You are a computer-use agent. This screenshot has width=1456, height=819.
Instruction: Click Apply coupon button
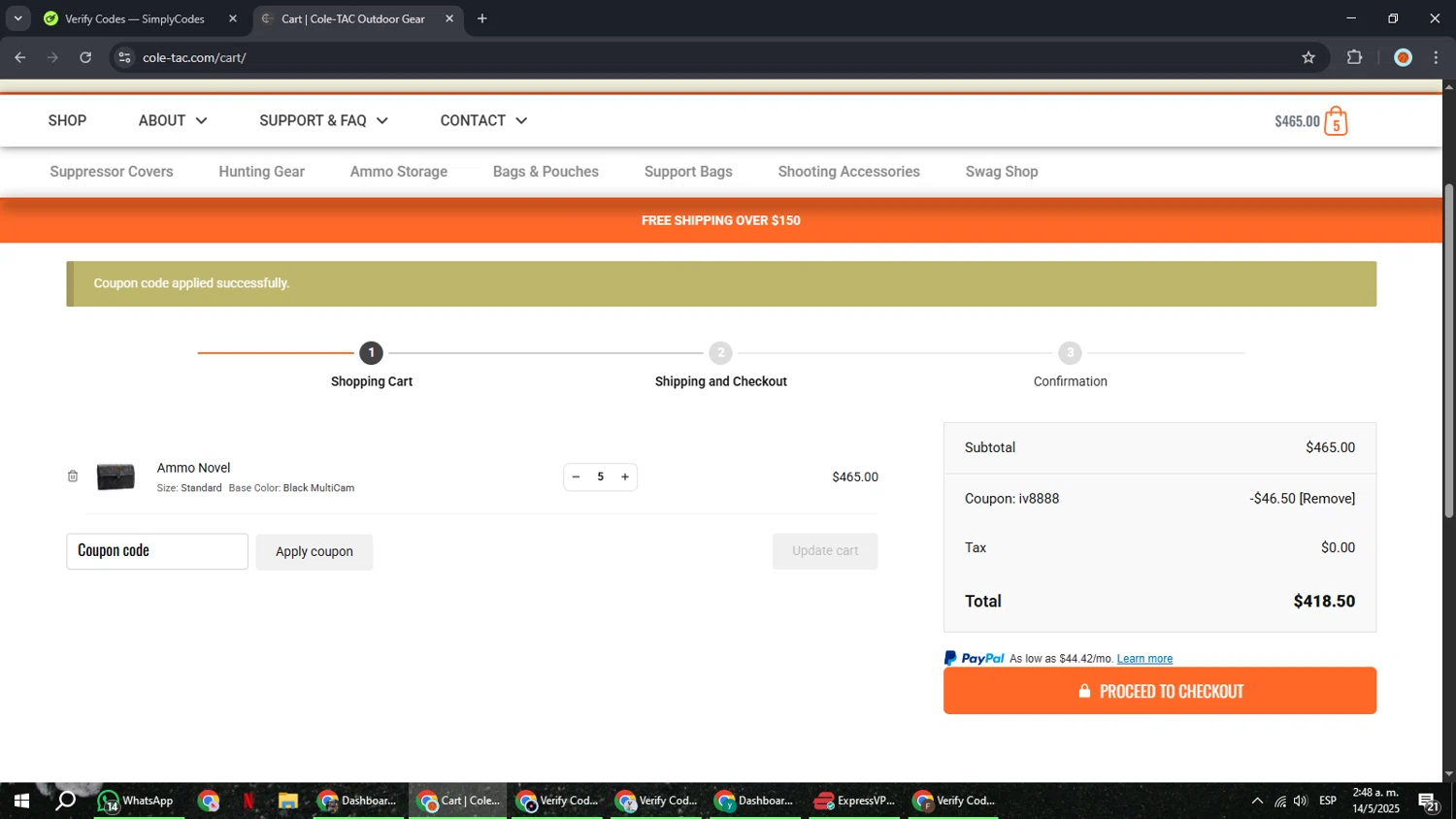click(x=314, y=551)
